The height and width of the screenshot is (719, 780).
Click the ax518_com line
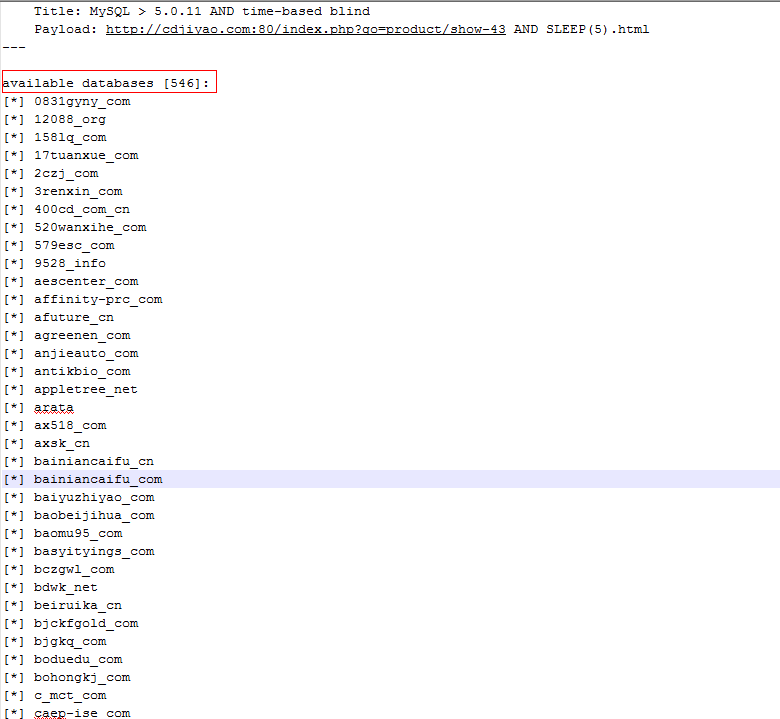(x=70, y=425)
